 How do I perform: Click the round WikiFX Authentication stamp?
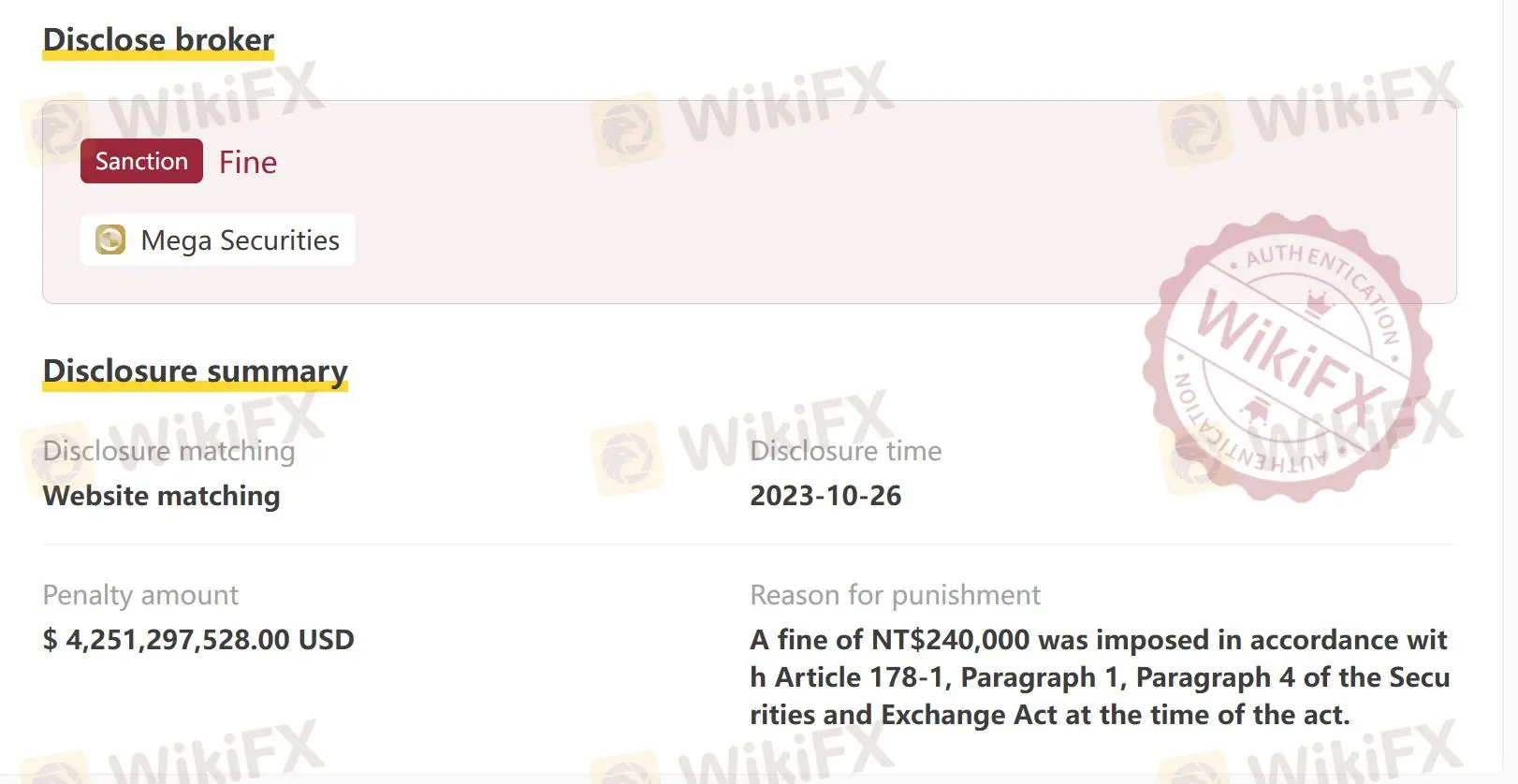tap(1287, 356)
